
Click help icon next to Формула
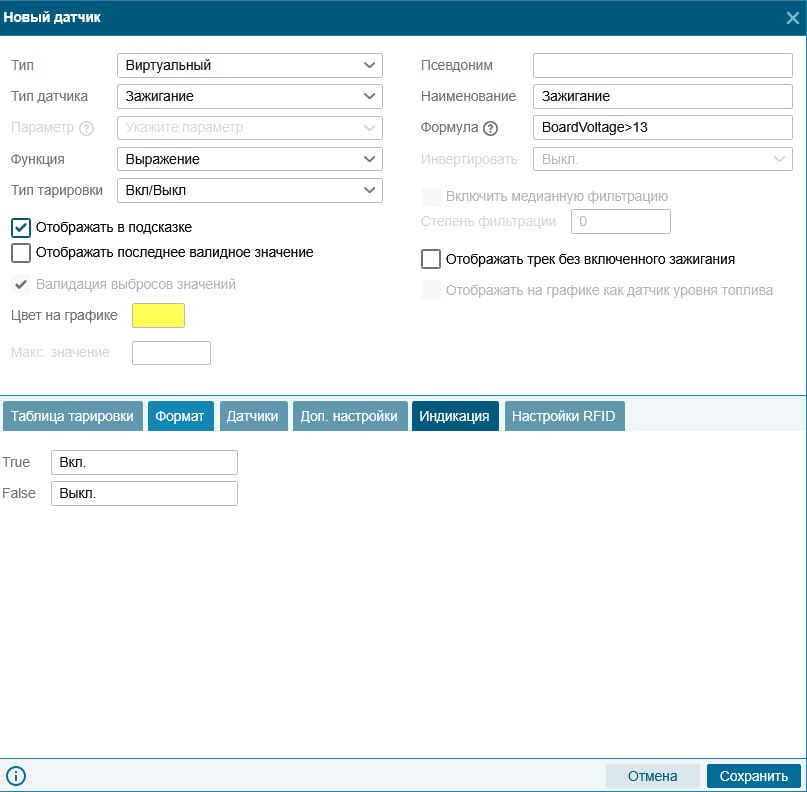pos(490,128)
